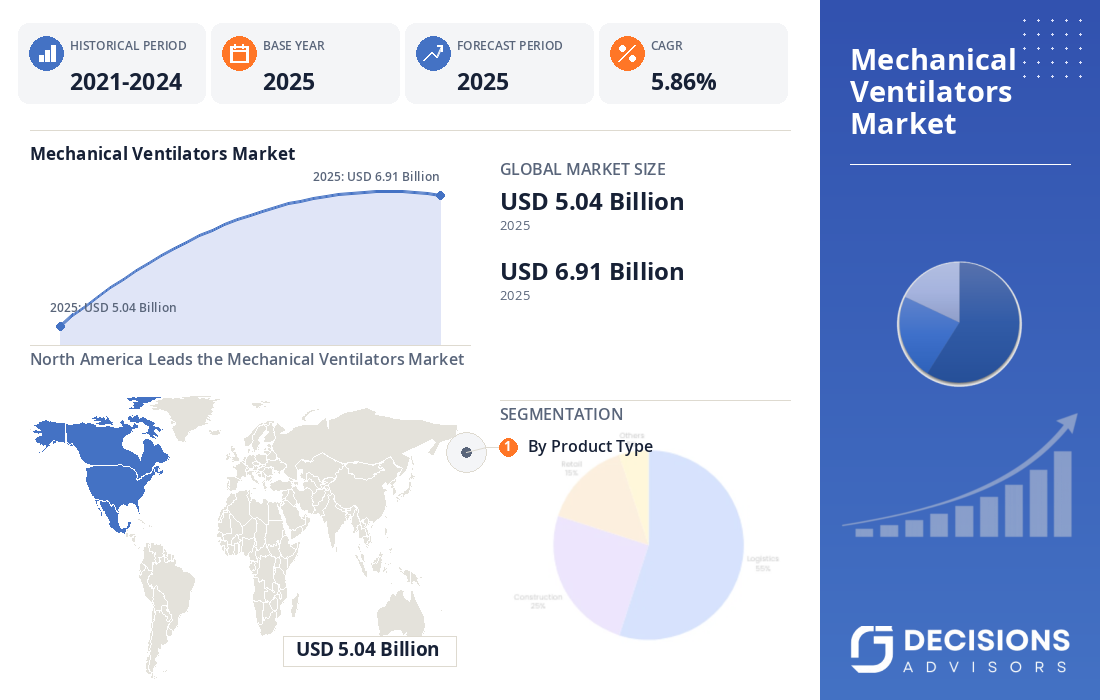The width and height of the screenshot is (1100, 700).
Task: Click the '2025: USD 5.04 Billion' chart label
Action: [x=113, y=307]
